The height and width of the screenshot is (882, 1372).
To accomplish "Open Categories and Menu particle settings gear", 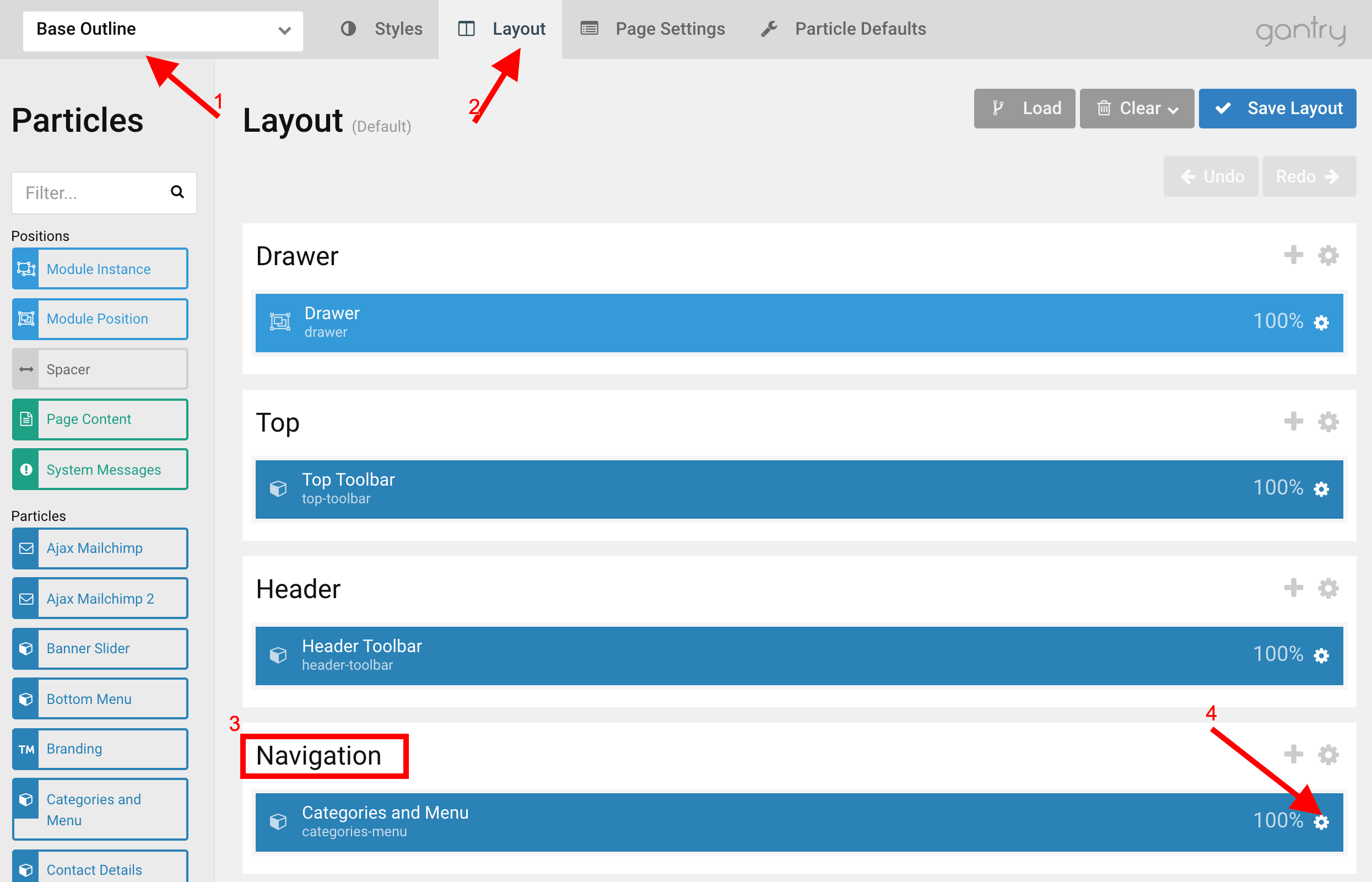I will (1321, 822).
